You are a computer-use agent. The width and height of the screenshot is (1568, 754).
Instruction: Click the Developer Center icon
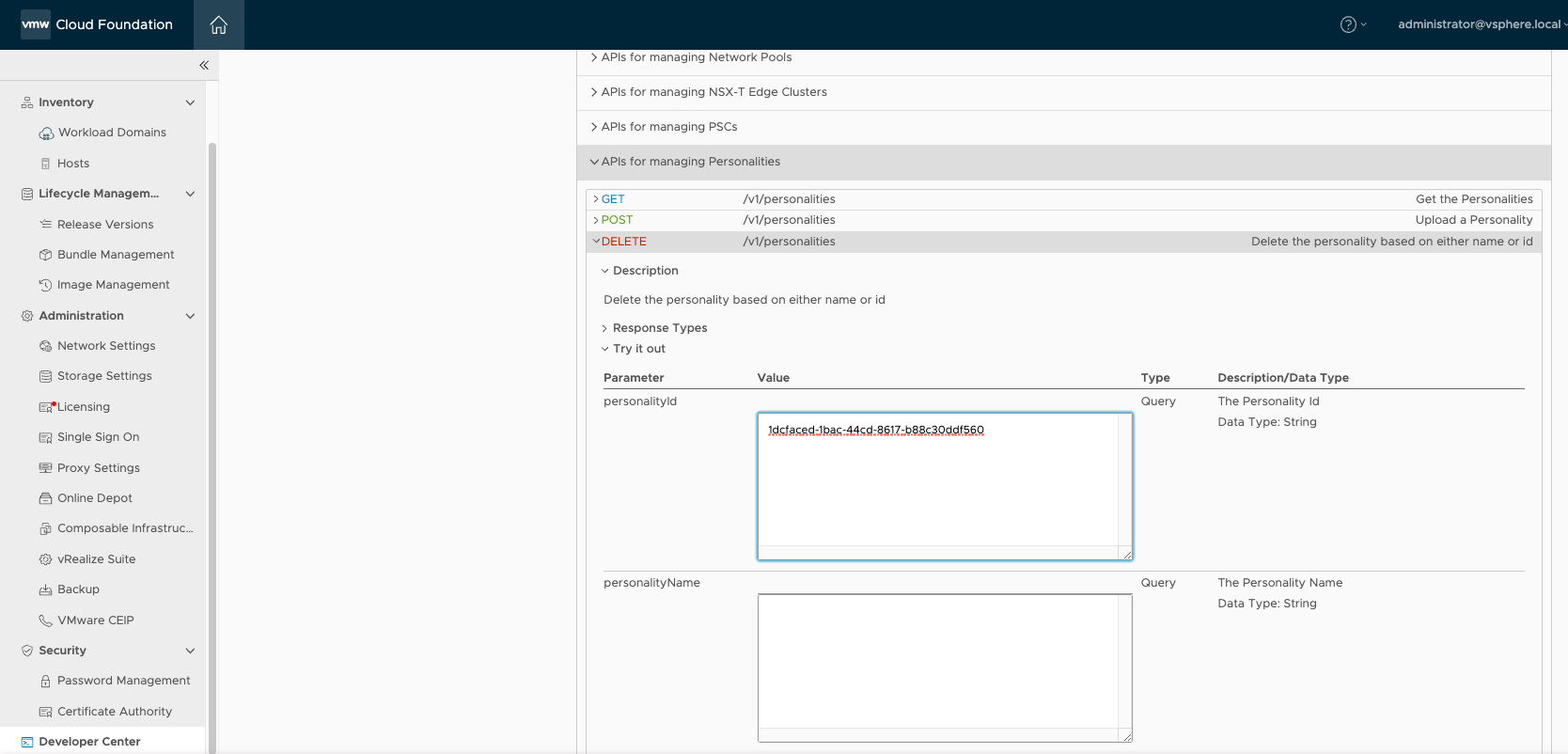[27, 742]
